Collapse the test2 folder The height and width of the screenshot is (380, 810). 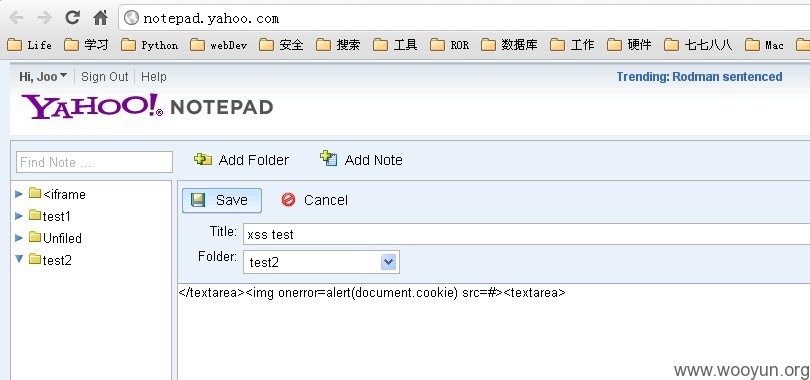point(19,259)
